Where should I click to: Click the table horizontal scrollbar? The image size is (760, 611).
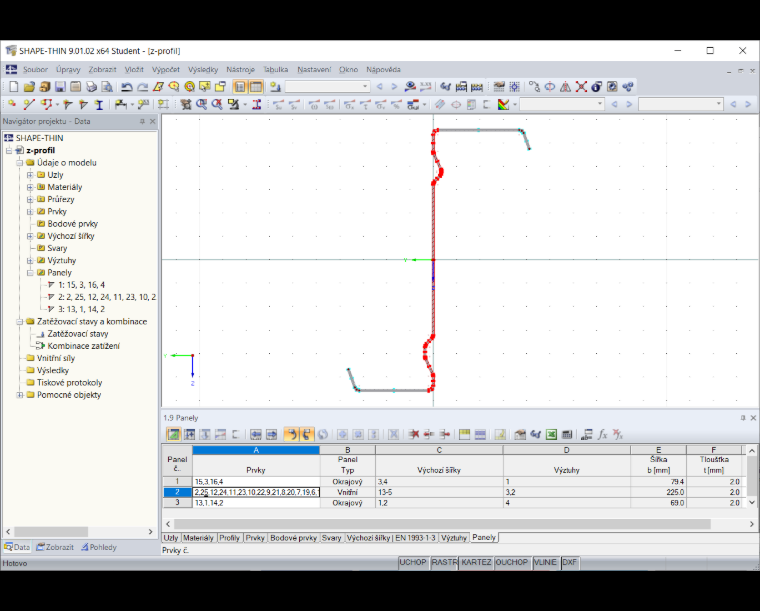(x=442, y=524)
